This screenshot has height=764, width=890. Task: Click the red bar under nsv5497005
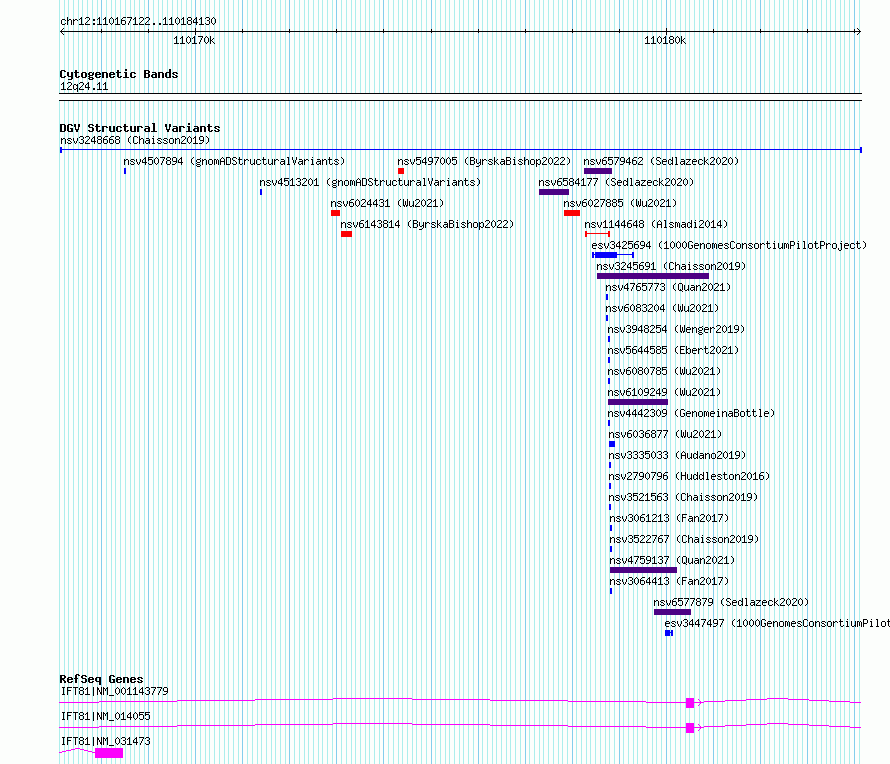pyautogui.click(x=401, y=171)
